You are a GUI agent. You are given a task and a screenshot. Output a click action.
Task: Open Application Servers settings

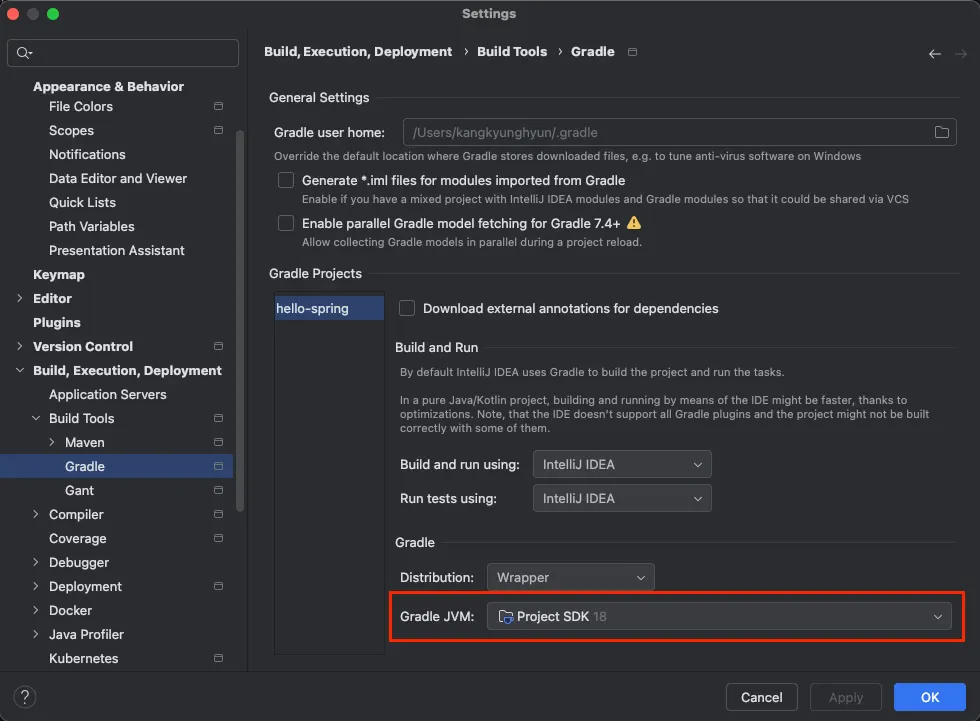(108, 394)
